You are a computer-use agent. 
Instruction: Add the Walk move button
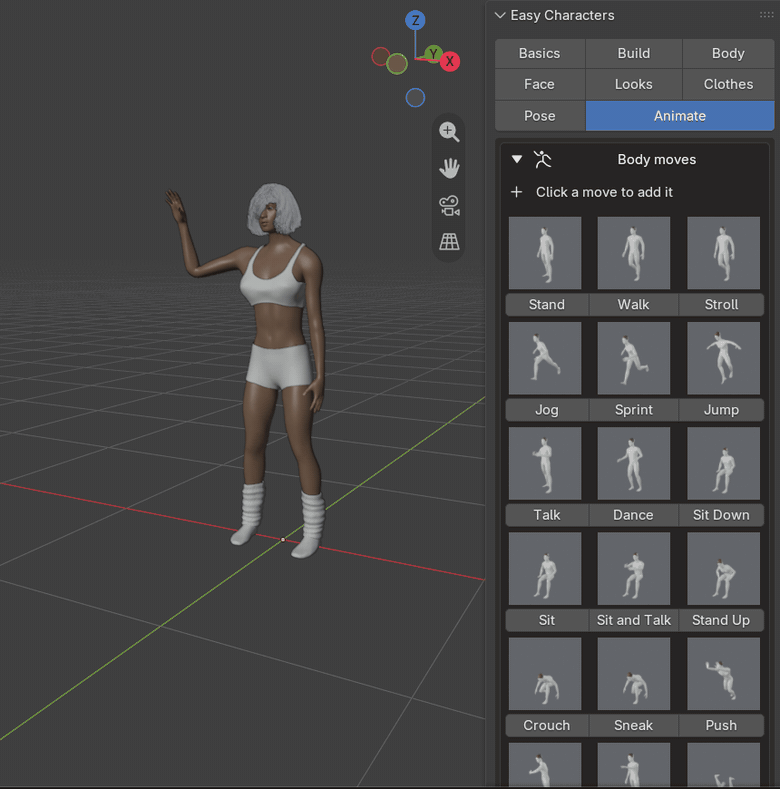tap(633, 304)
